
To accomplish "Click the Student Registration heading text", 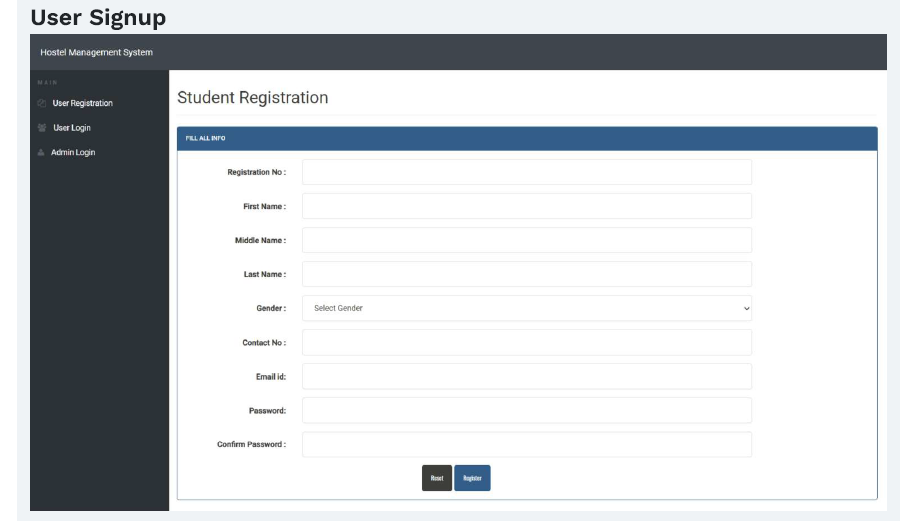I will [x=253, y=97].
